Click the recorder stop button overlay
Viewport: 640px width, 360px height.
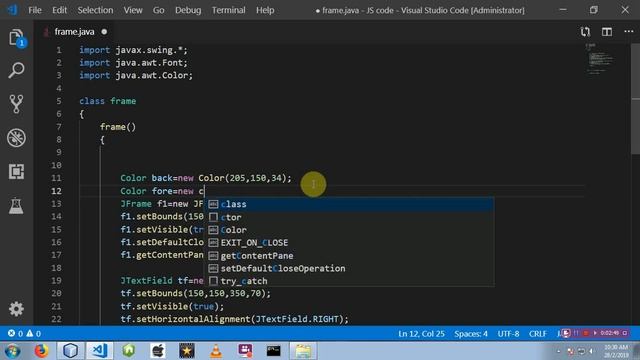pos(586,333)
